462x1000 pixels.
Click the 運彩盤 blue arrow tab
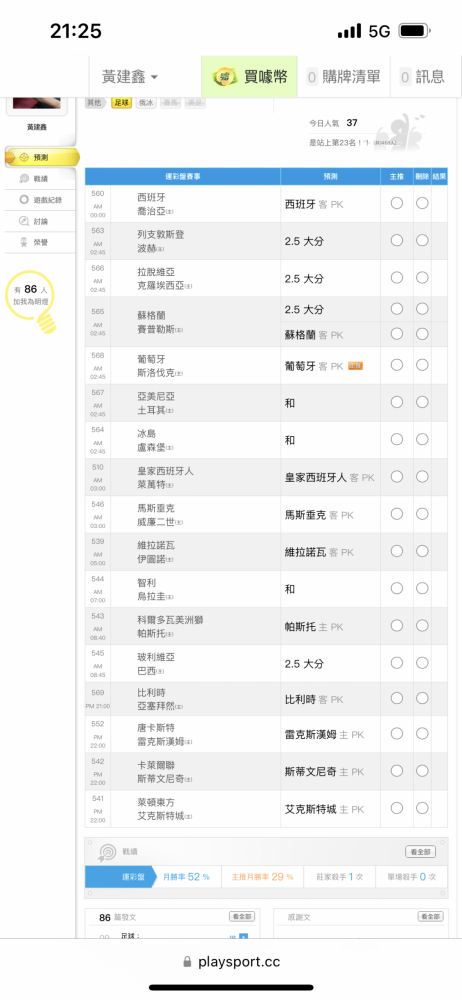point(121,877)
